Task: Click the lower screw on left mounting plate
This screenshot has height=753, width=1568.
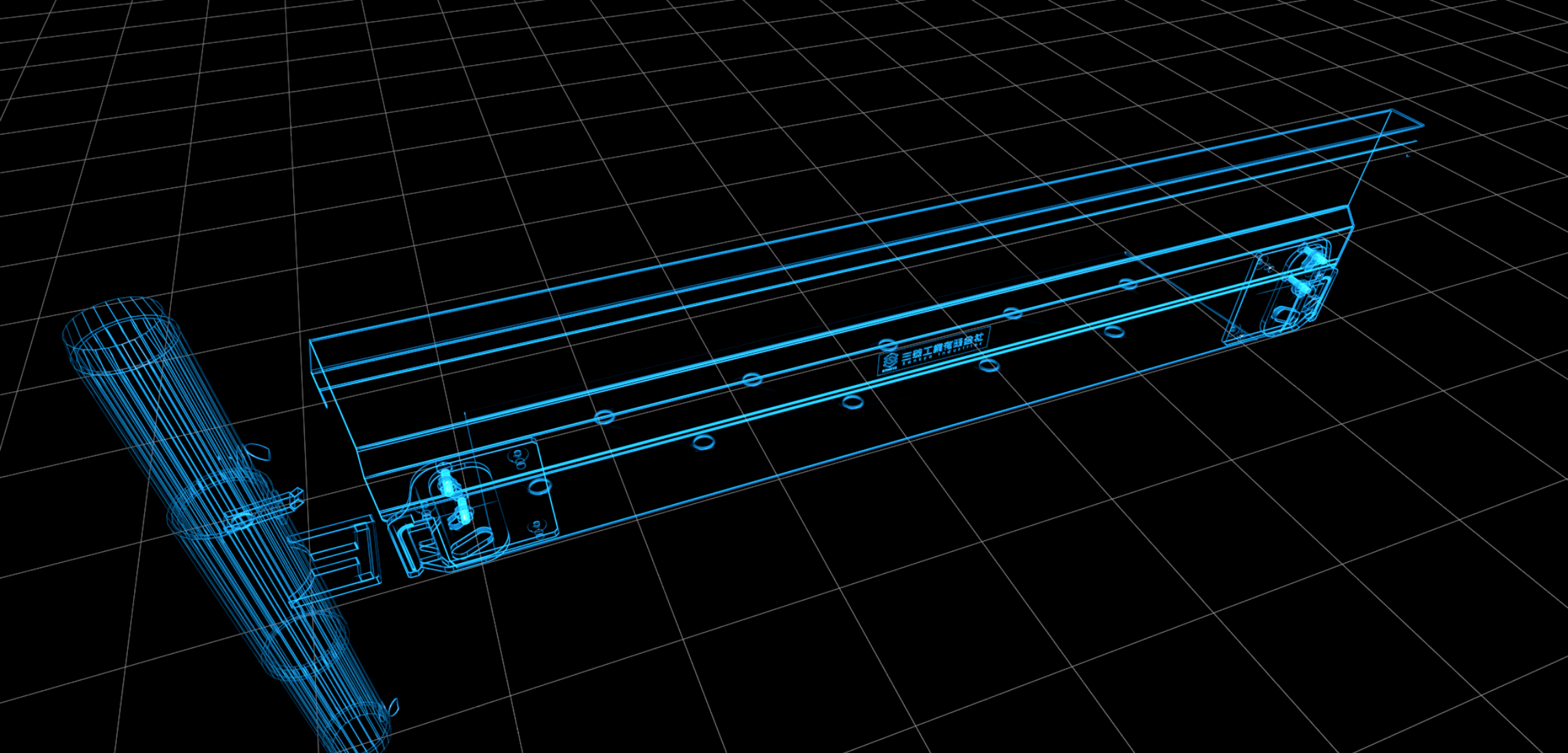Action: [535, 526]
